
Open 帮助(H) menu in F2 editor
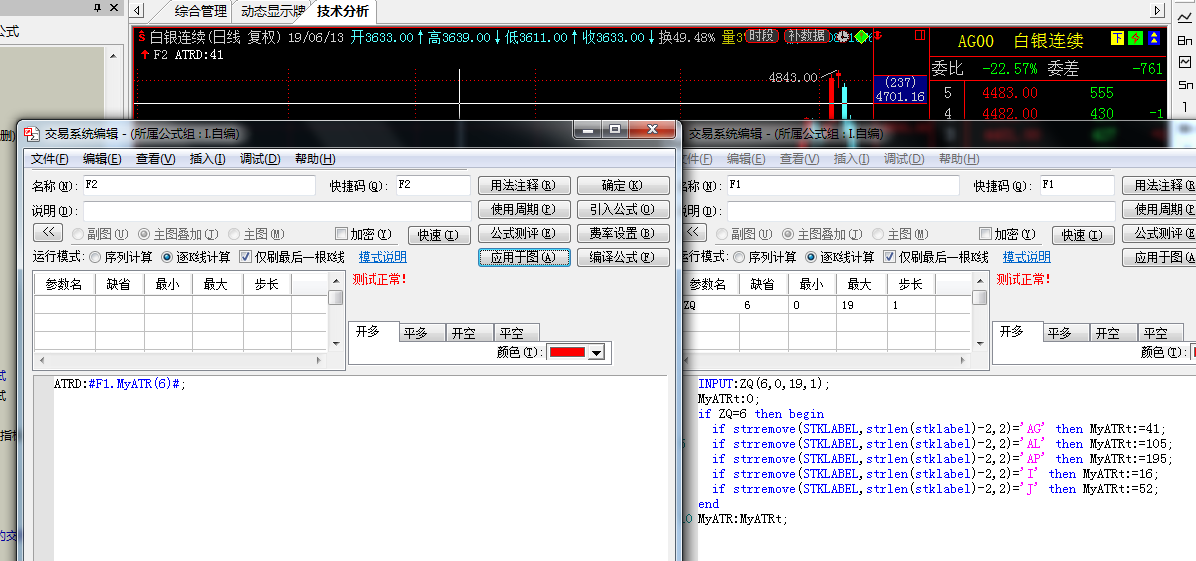pos(315,159)
